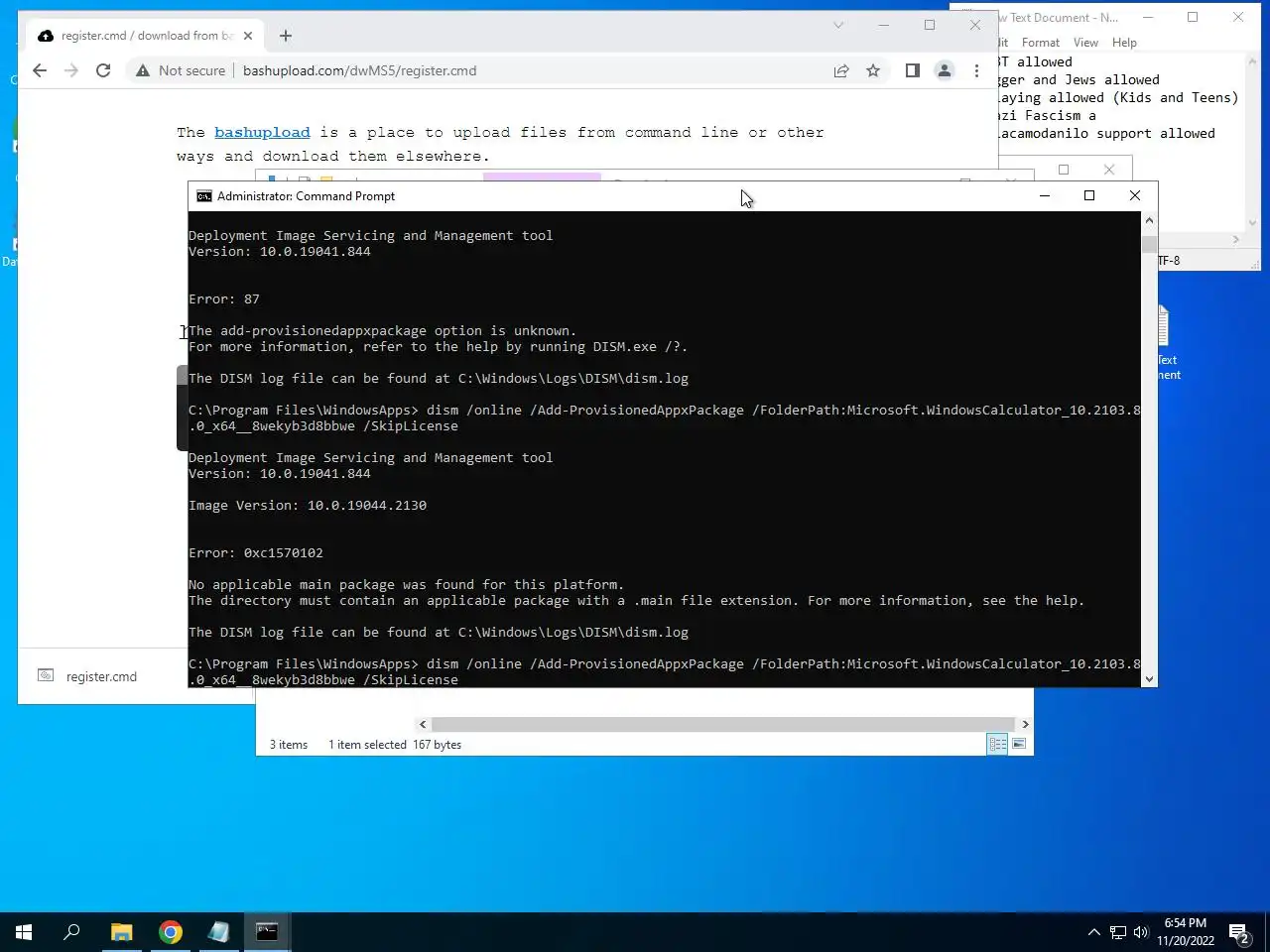The height and width of the screenshot is (952, 1270).
Task: Click Notepad horizontal scroll right arrow
Action: [x=1235, y=239]
